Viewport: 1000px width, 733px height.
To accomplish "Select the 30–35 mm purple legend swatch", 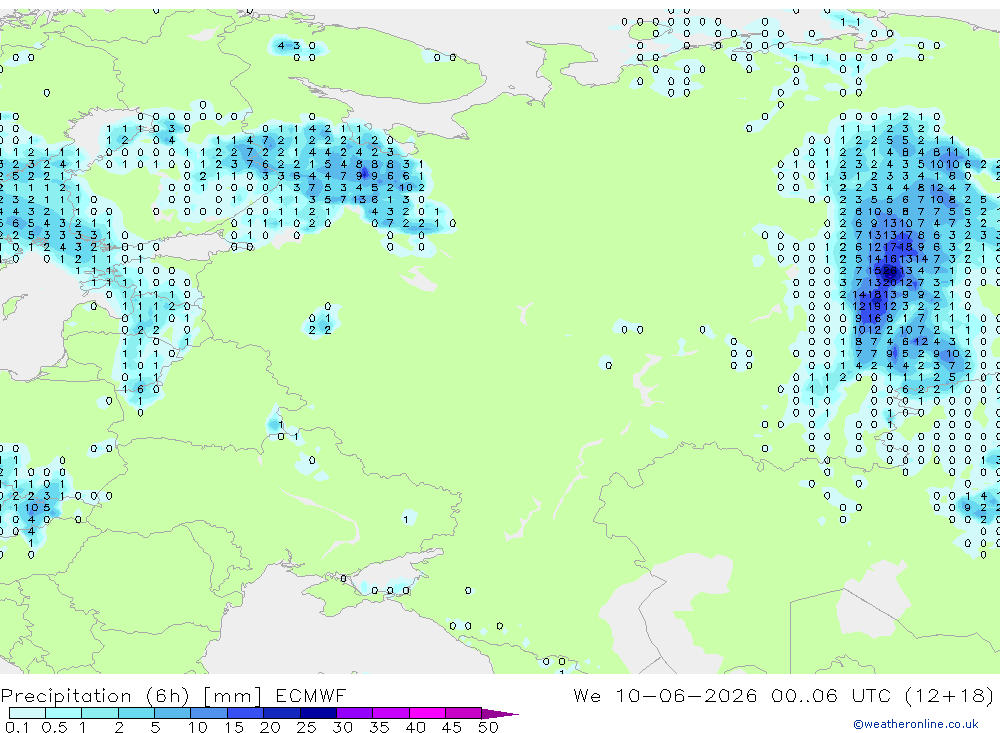I will [355, 713].
